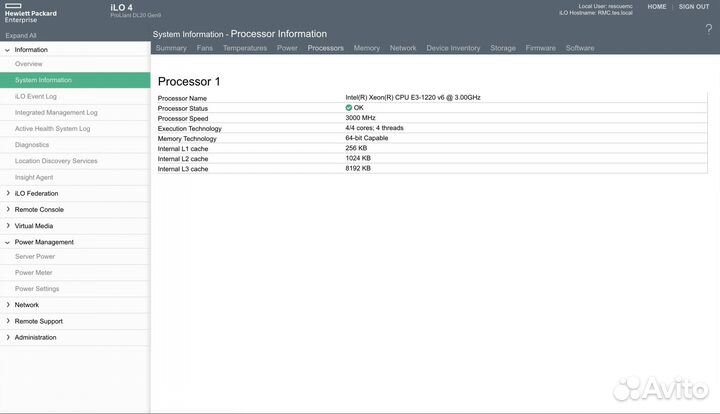Viewport: 720px width, 414px height.
Task: Expand the Virtual Media section
Action: coord(8,226)
